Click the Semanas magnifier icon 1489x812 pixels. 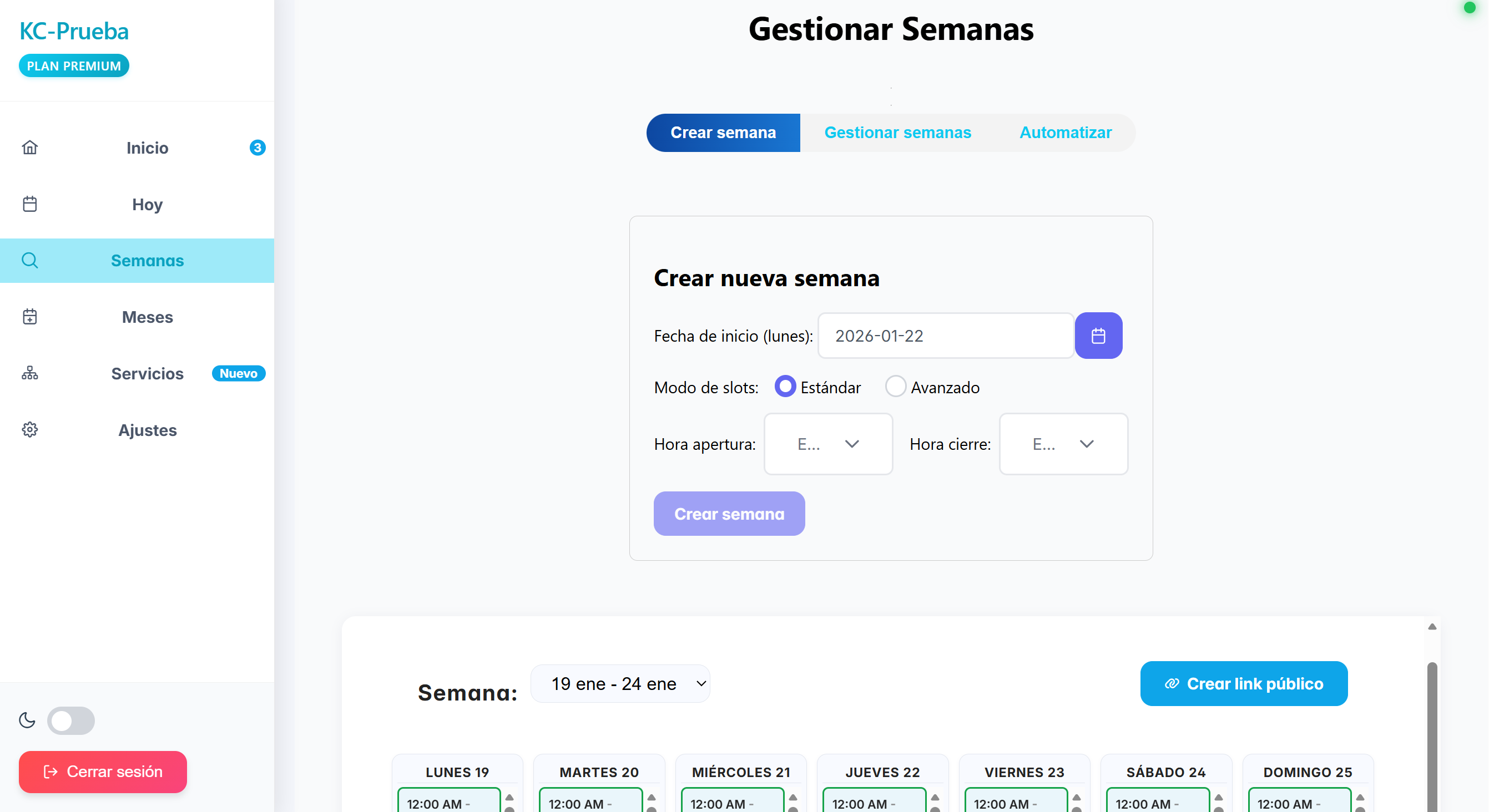click(30, 261)
